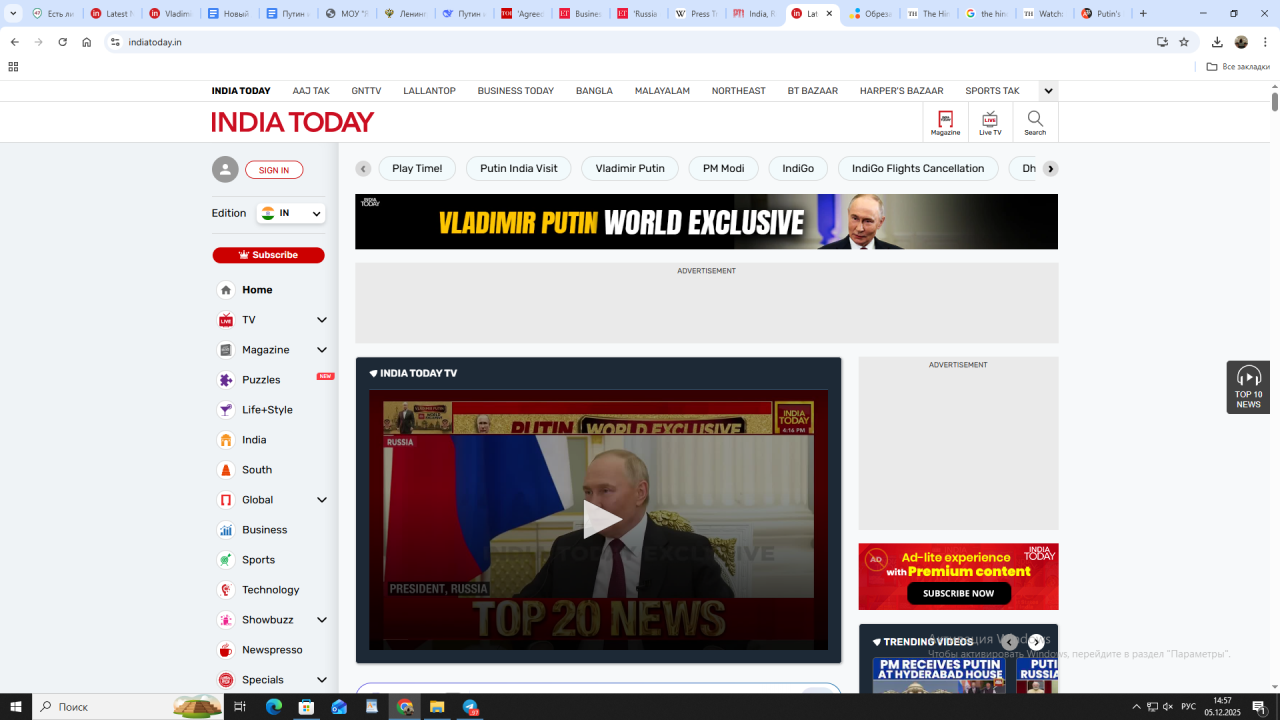The height and width of the screenshot is (720, 1280).
Task: Bookmark this page with star icon
Action: pos(1184,42)
